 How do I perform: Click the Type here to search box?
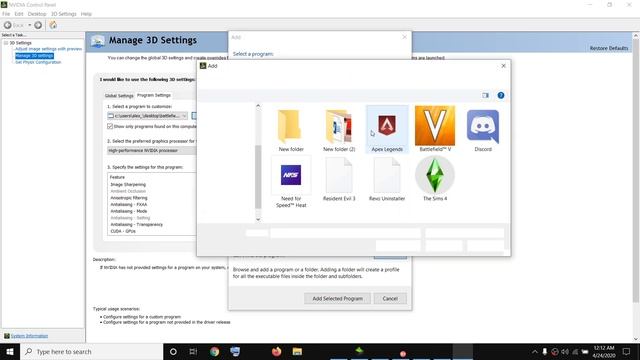click(91, 351)
